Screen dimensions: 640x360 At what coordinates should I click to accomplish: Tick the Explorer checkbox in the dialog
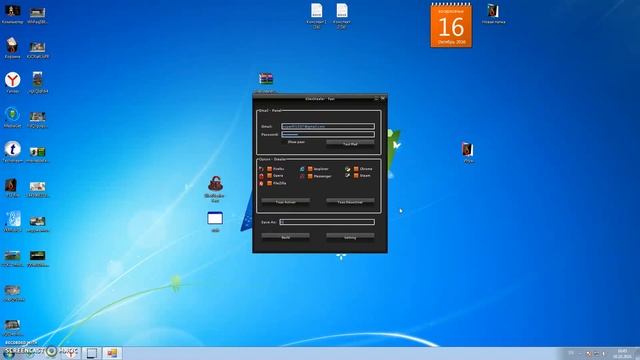click(x=310, y=169)
